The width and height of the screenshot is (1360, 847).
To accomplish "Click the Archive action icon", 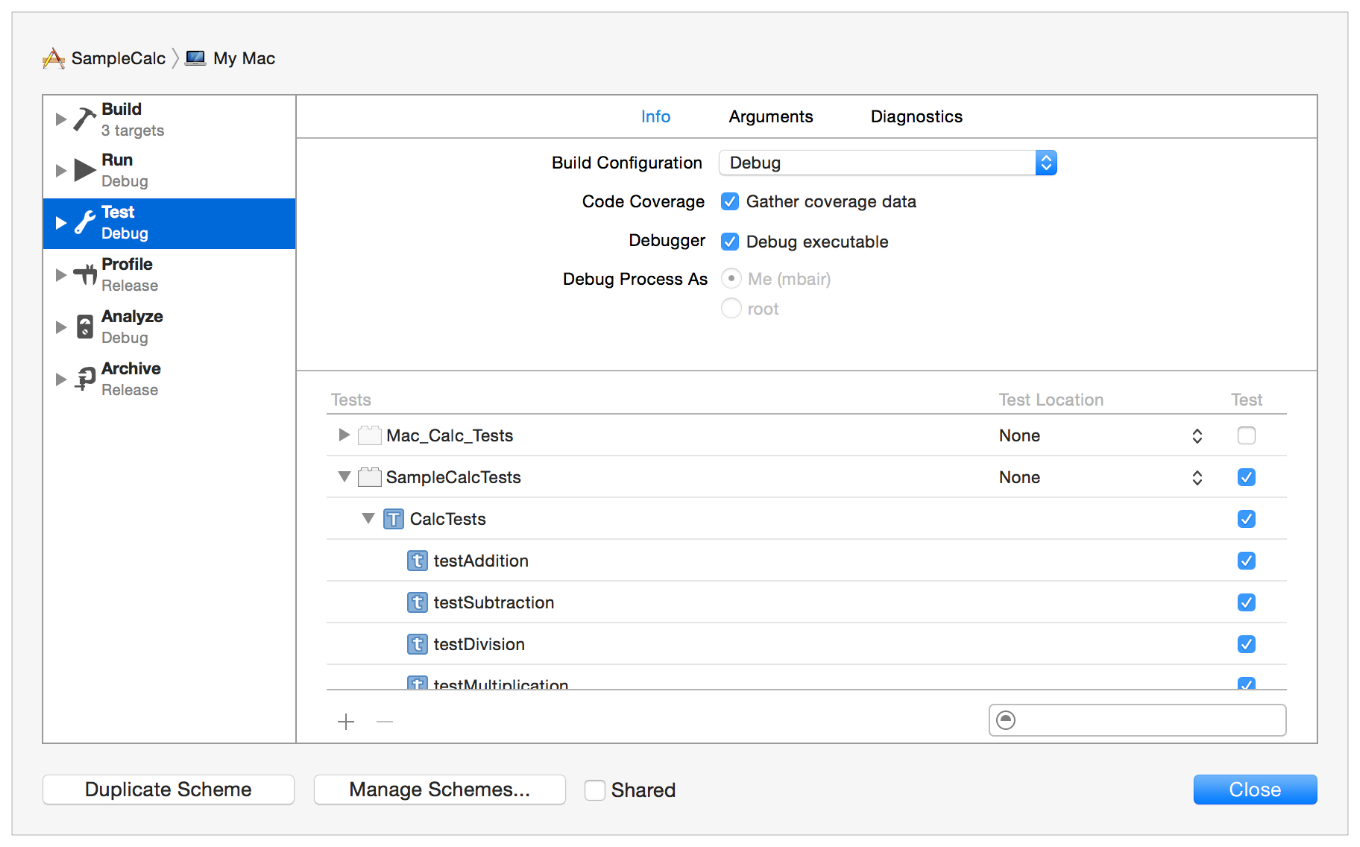I will pyautogui.click(x=85, y=379).
